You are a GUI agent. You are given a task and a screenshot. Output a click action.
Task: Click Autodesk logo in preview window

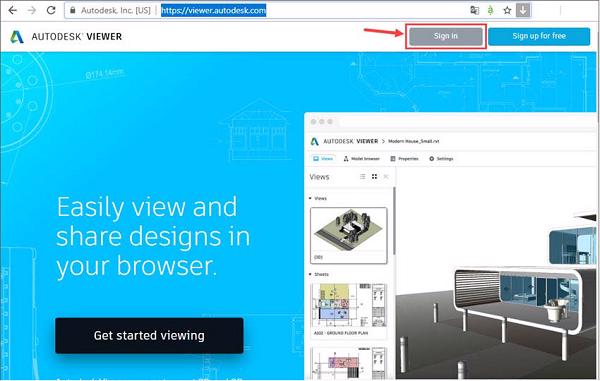coord(315,142)
